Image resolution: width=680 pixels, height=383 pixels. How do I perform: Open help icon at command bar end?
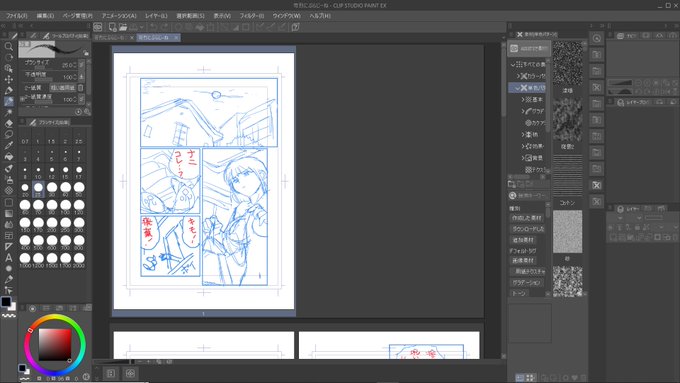[296, 27]
